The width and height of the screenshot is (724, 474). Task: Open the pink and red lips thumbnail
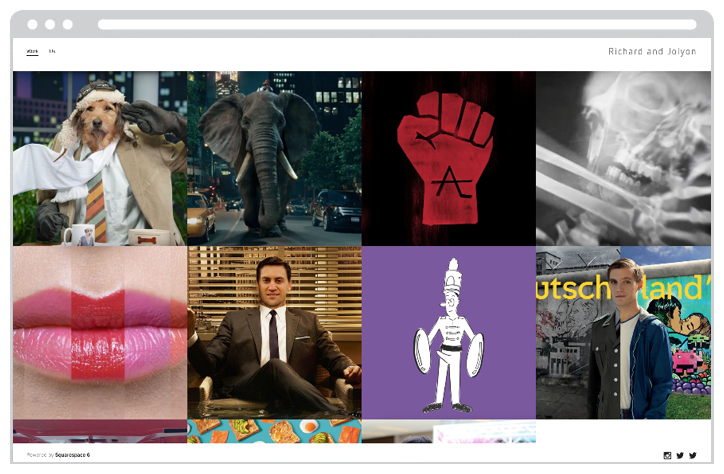100,333
